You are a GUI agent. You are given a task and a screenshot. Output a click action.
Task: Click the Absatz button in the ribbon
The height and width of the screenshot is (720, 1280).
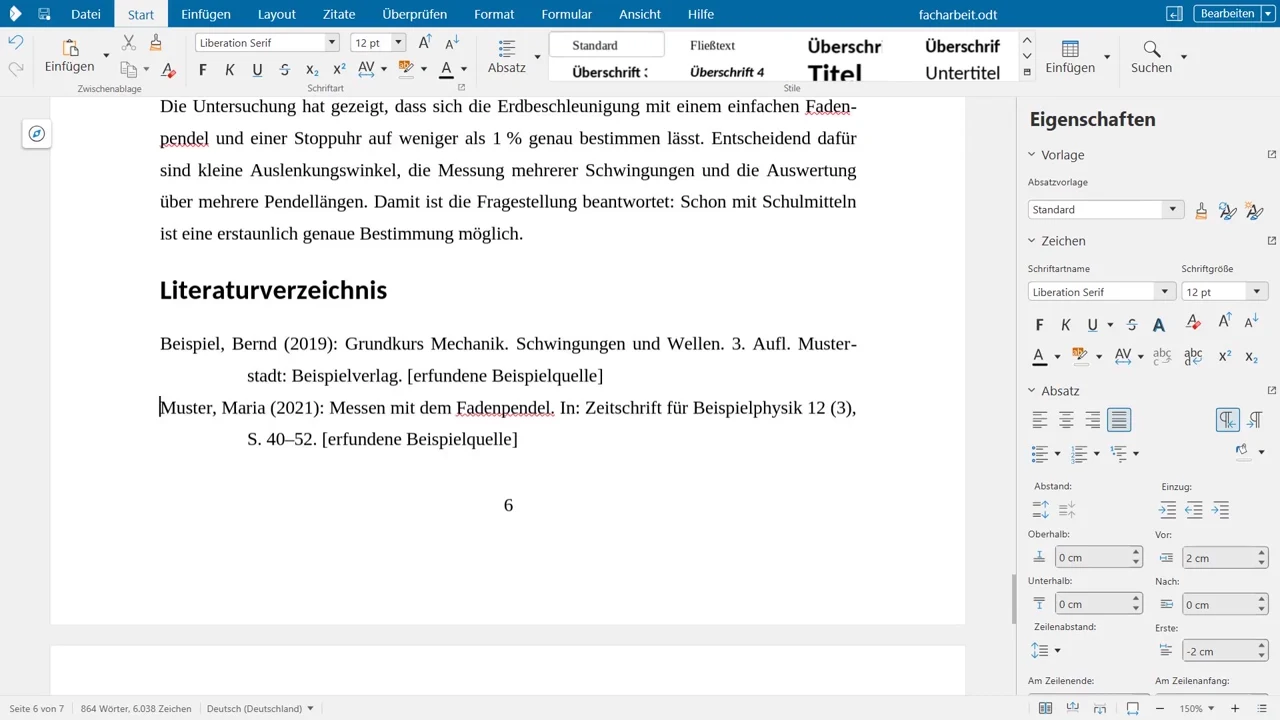(x=507, y=57)
